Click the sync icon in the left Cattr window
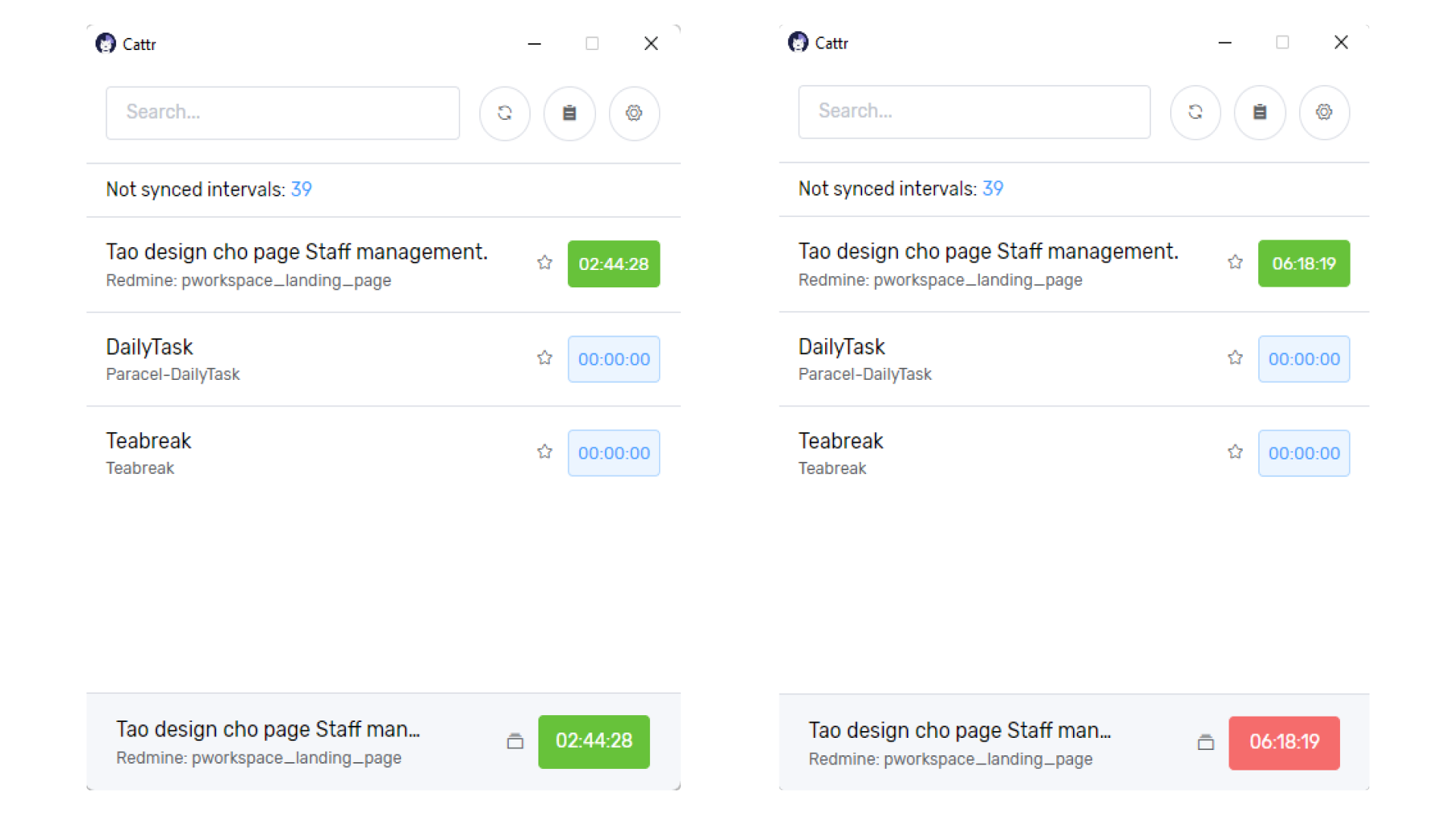The image size is (1456, 819). [x=504, y=113]
